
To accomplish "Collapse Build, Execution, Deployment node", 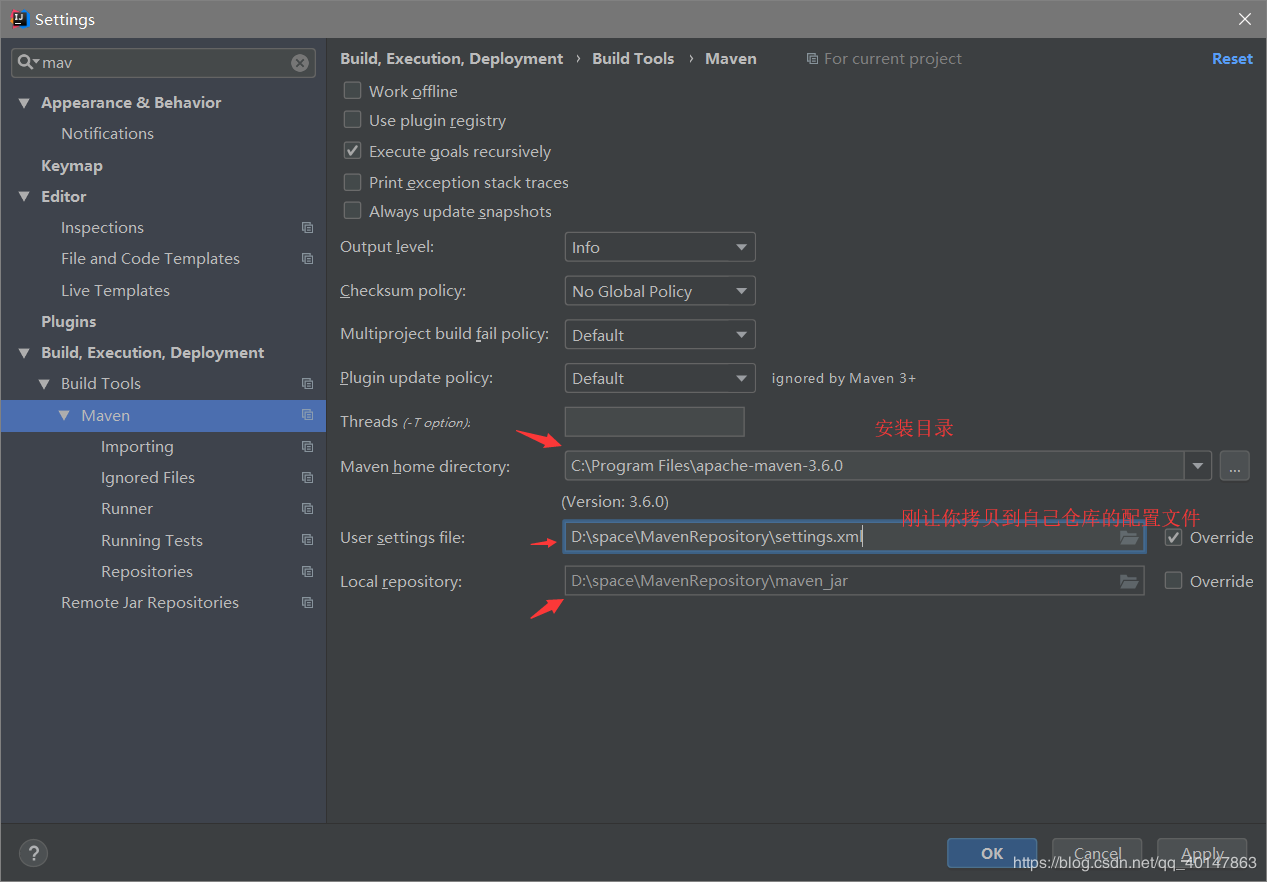I will click(24, 353).
